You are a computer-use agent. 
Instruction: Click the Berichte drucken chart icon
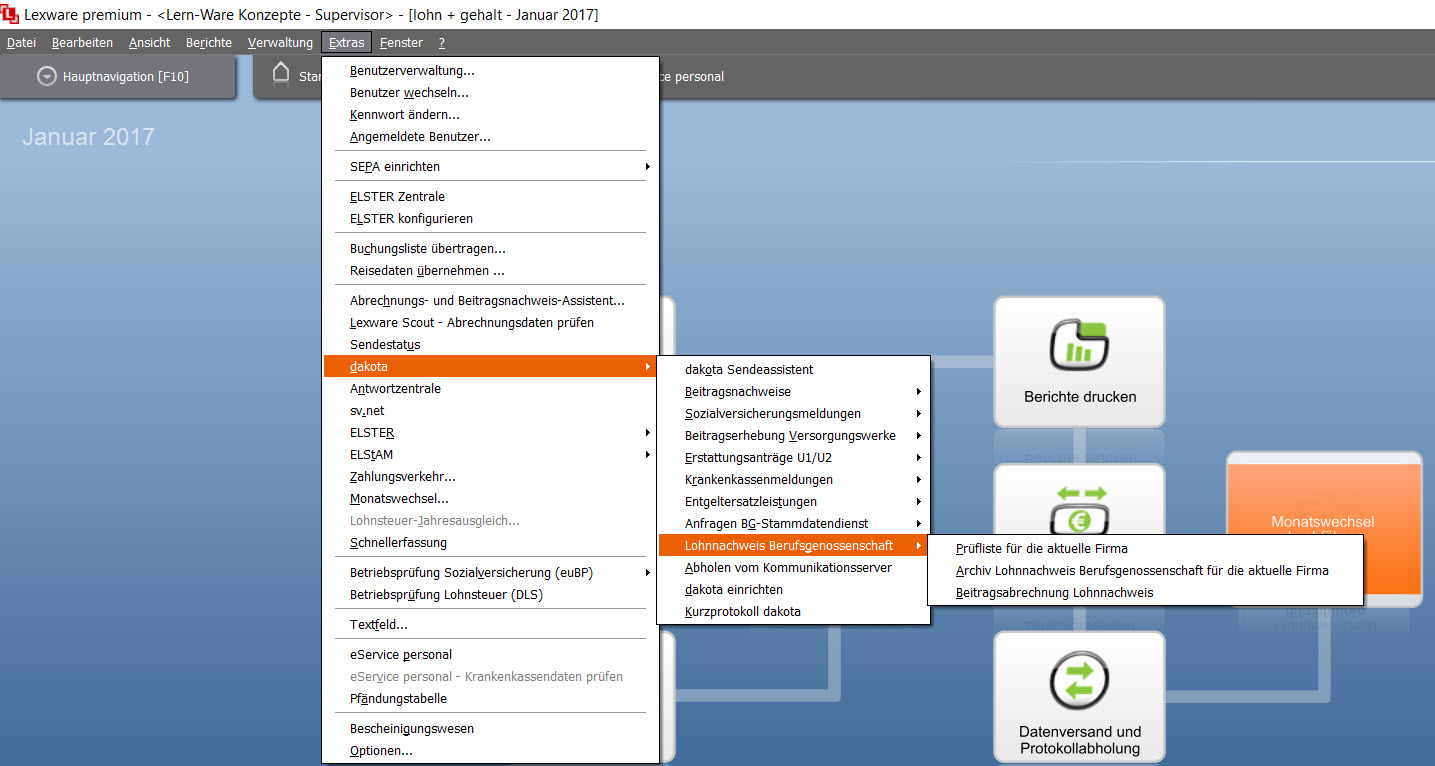point(1079,345)
